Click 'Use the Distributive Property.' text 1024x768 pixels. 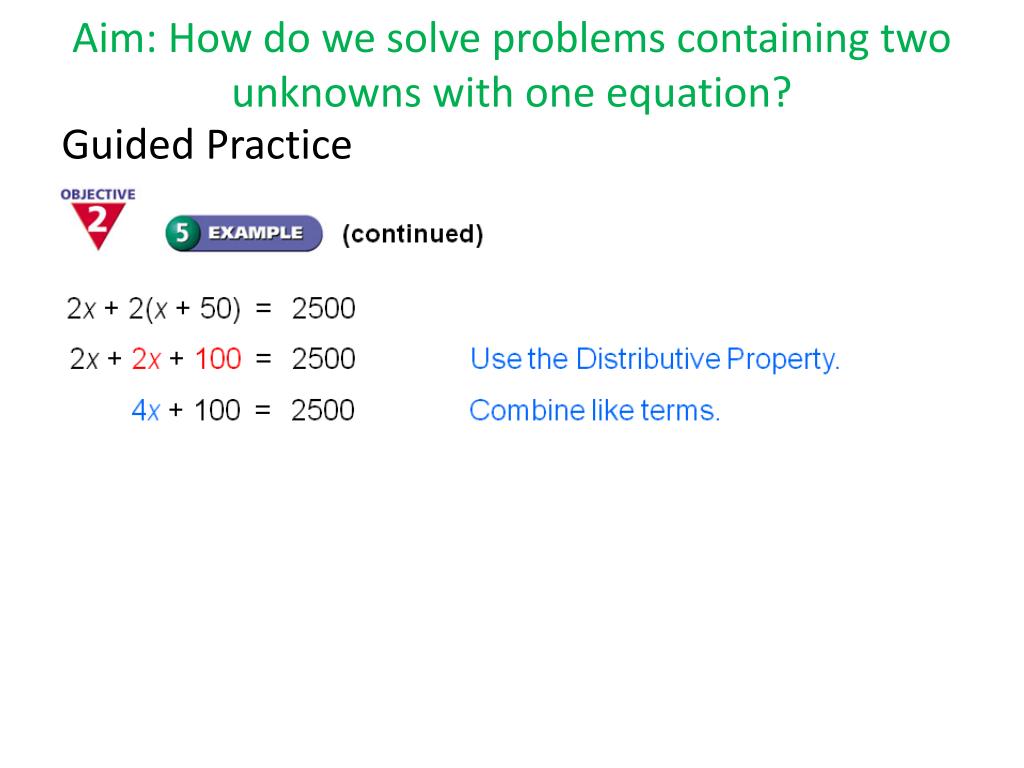click(x=655, y=359)
